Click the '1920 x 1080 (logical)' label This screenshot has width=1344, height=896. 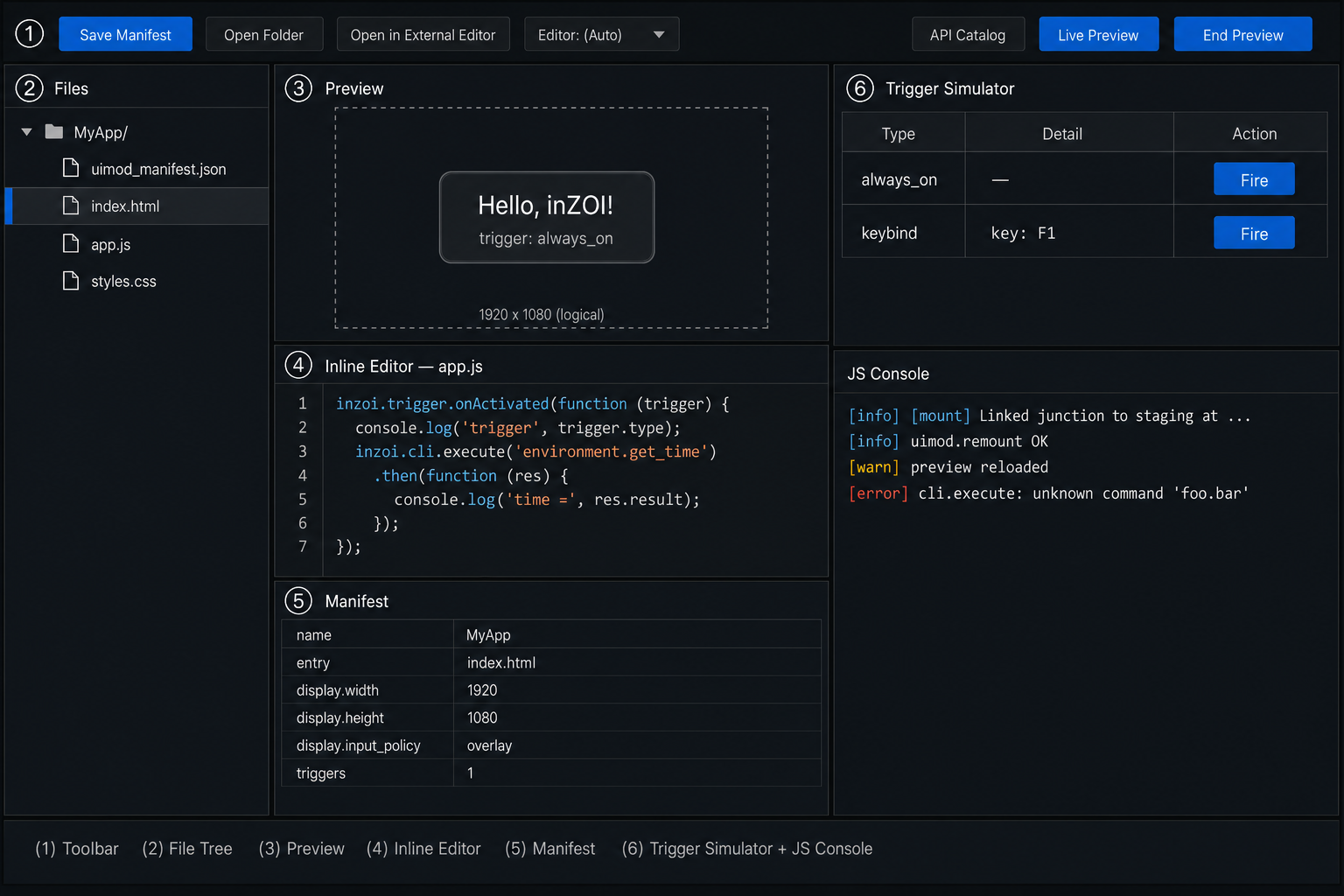[542, 314]
